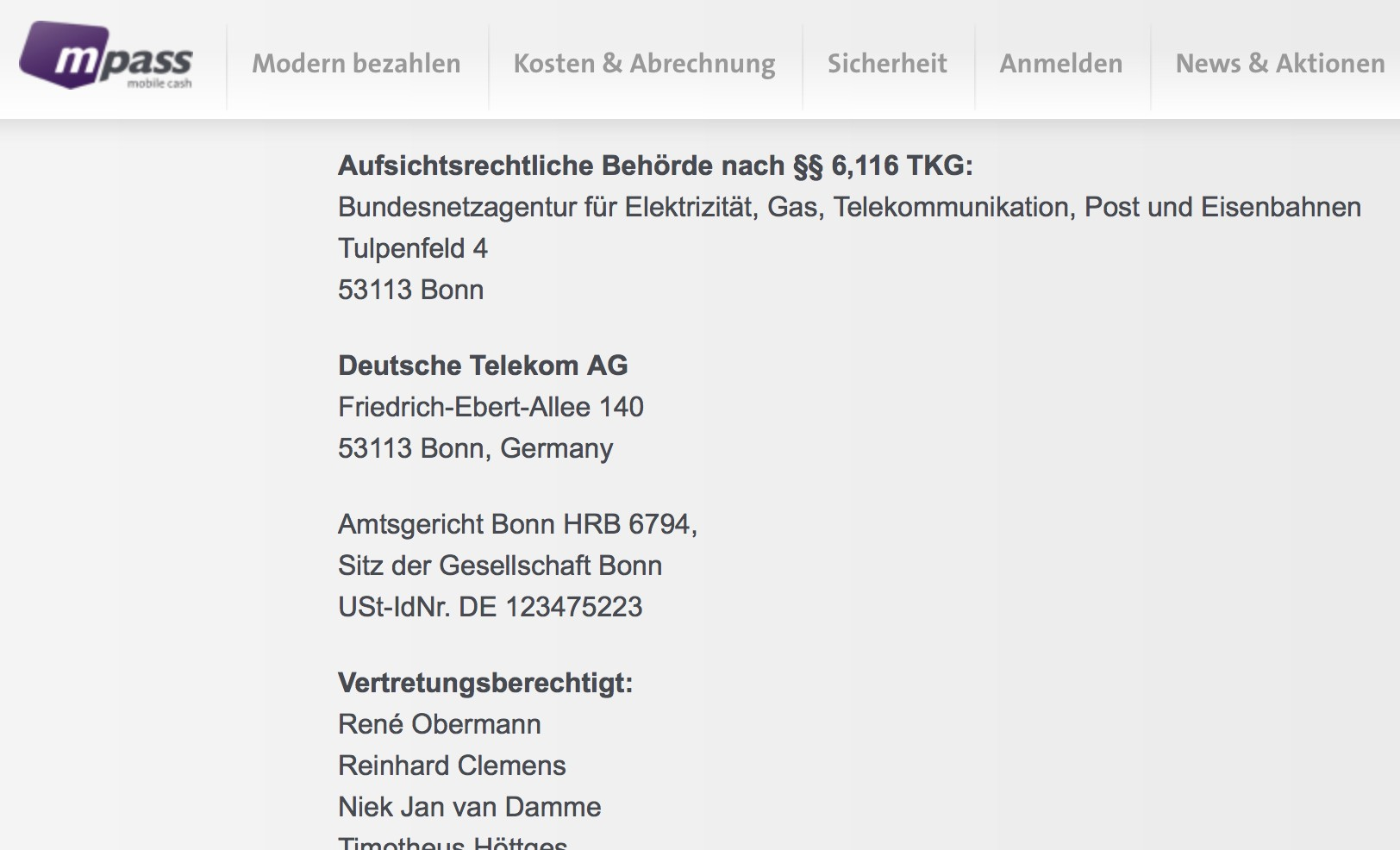Screen dimensions: 1400x850
Task: Click the mpass mobile cash logo
Action: [105, 57]
